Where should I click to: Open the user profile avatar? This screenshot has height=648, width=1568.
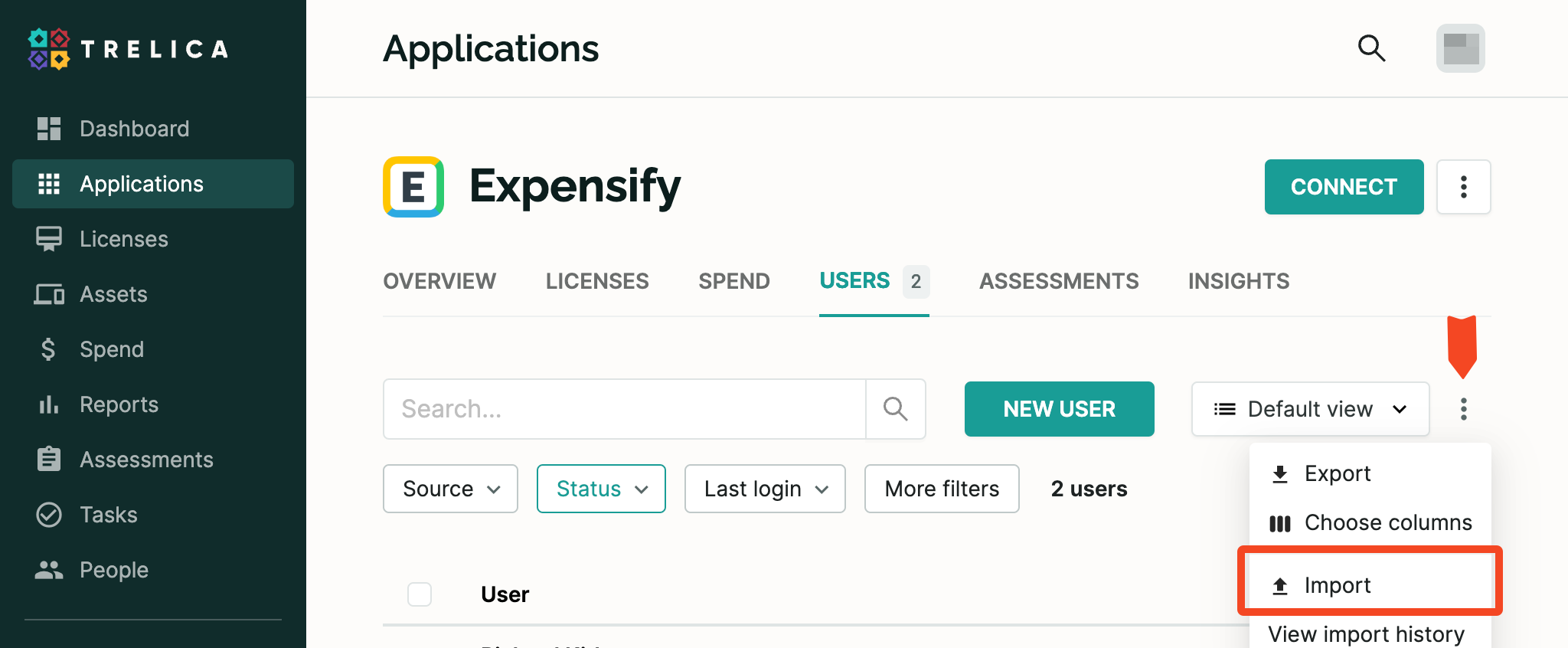coord(1461,48)
